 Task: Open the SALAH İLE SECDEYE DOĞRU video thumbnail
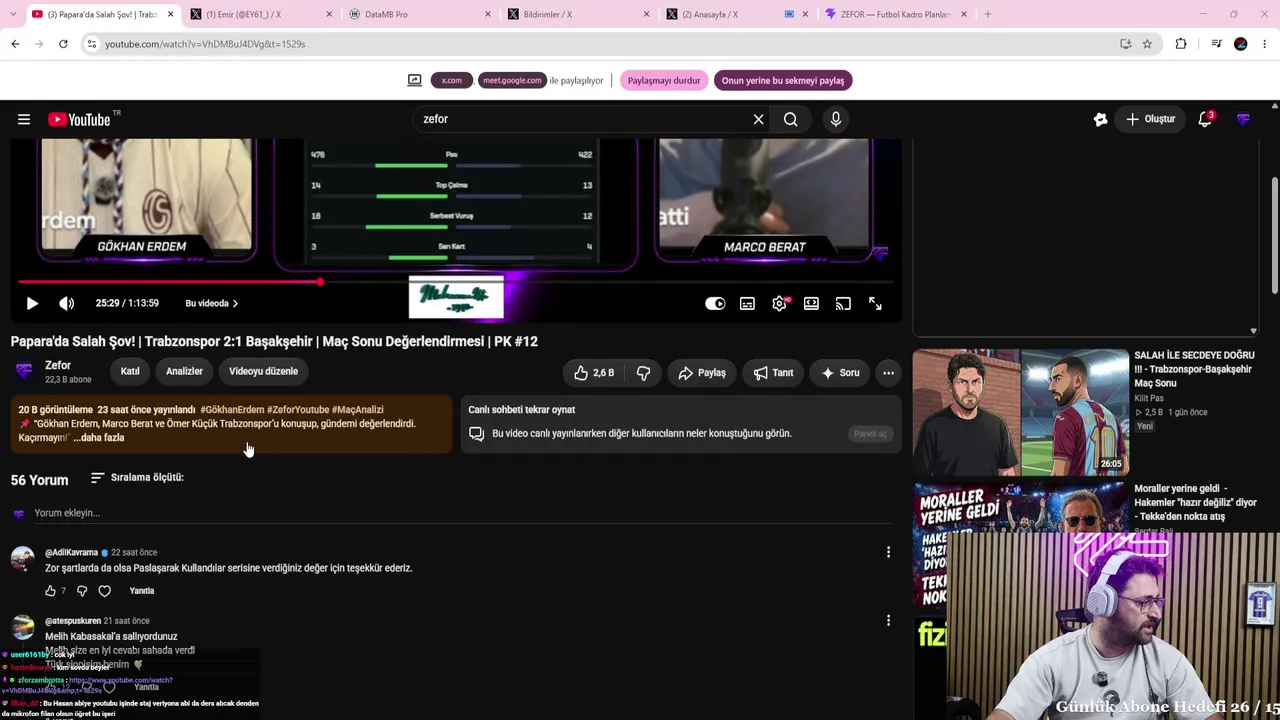[1020, 411]
